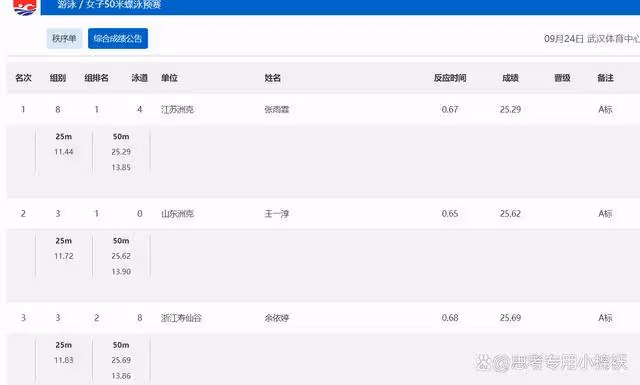Click the 25m header under 余依婷's row
640x385 pixels.
[64, 345]
